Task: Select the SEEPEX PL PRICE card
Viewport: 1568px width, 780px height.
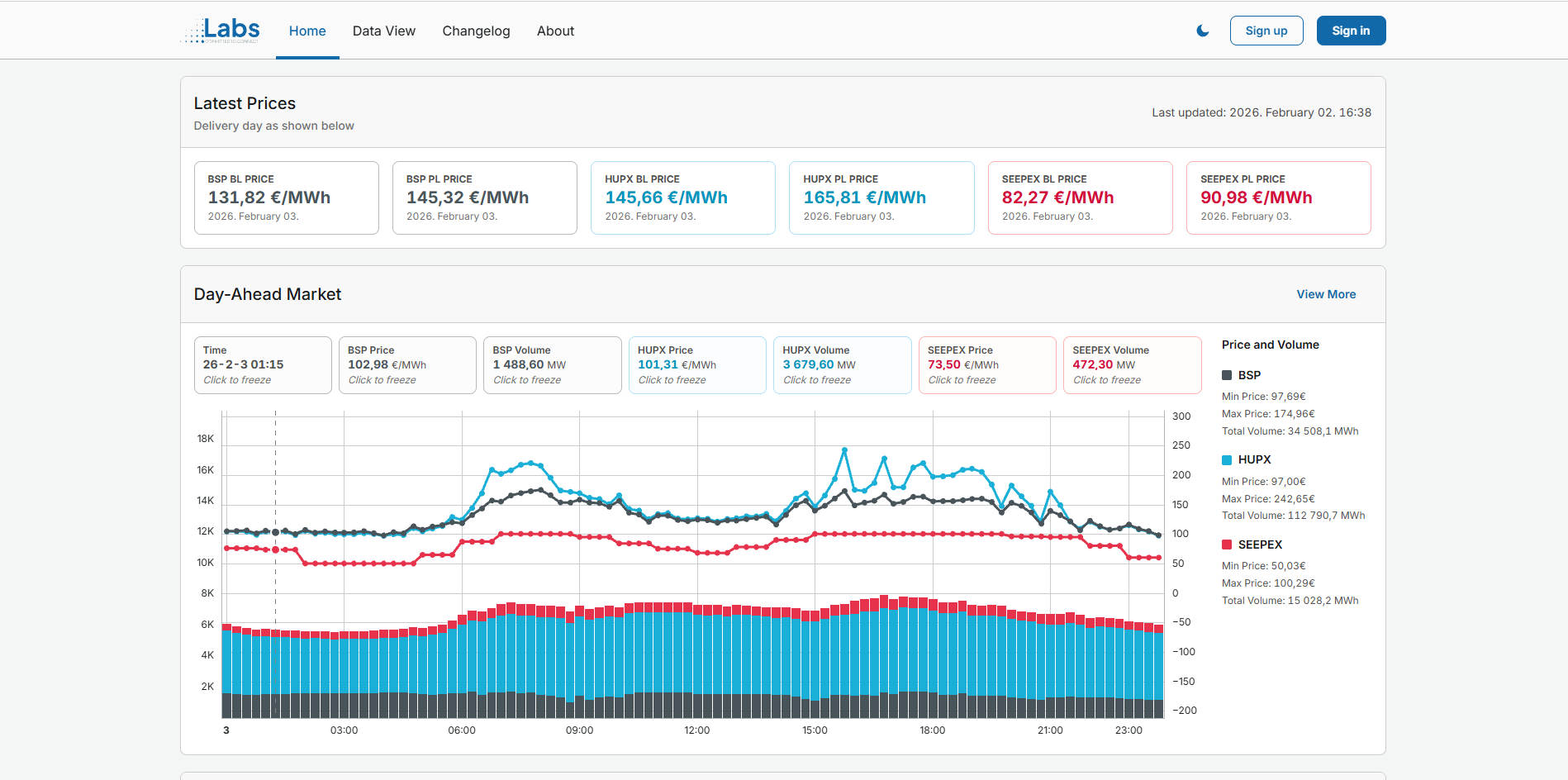Action: pos(1278,197)
